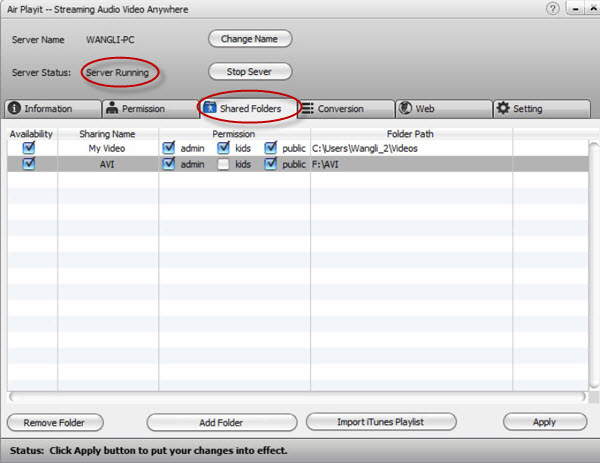
Task: Click the Availability column header
Action: click(32, 134)
